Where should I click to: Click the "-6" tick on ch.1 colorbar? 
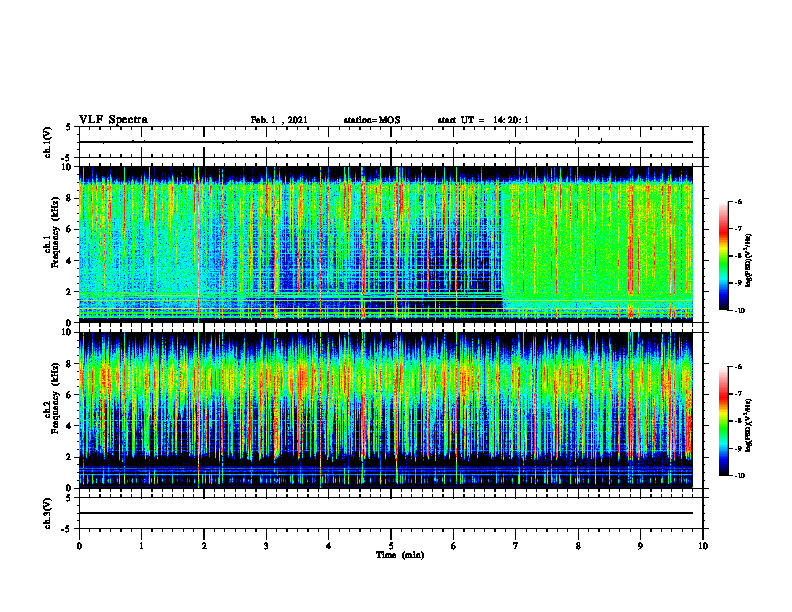737,201
